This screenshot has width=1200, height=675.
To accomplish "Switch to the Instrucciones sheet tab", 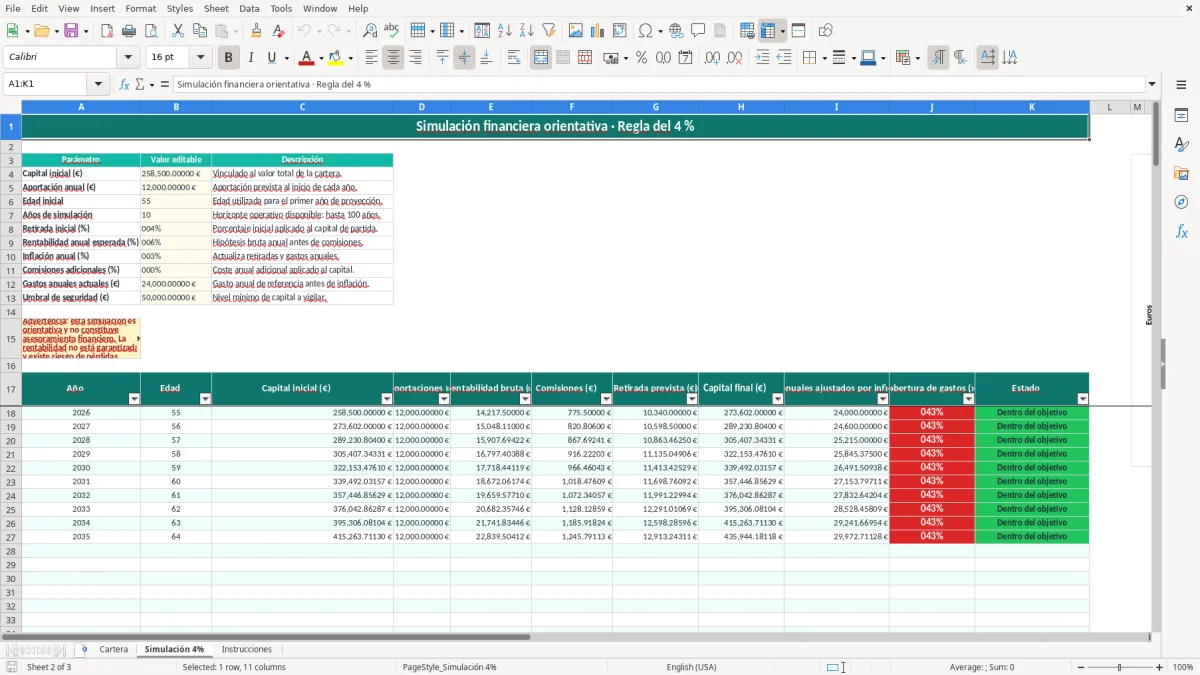I will [246, 650].
